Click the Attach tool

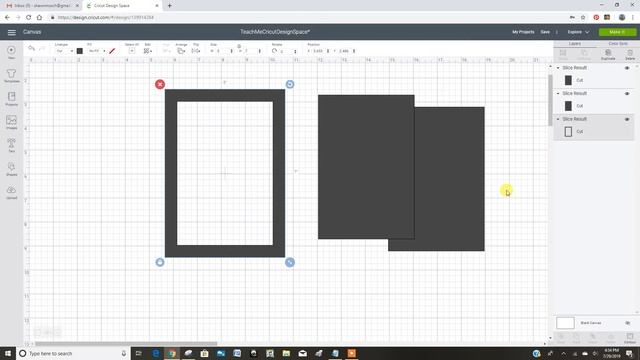593,338
